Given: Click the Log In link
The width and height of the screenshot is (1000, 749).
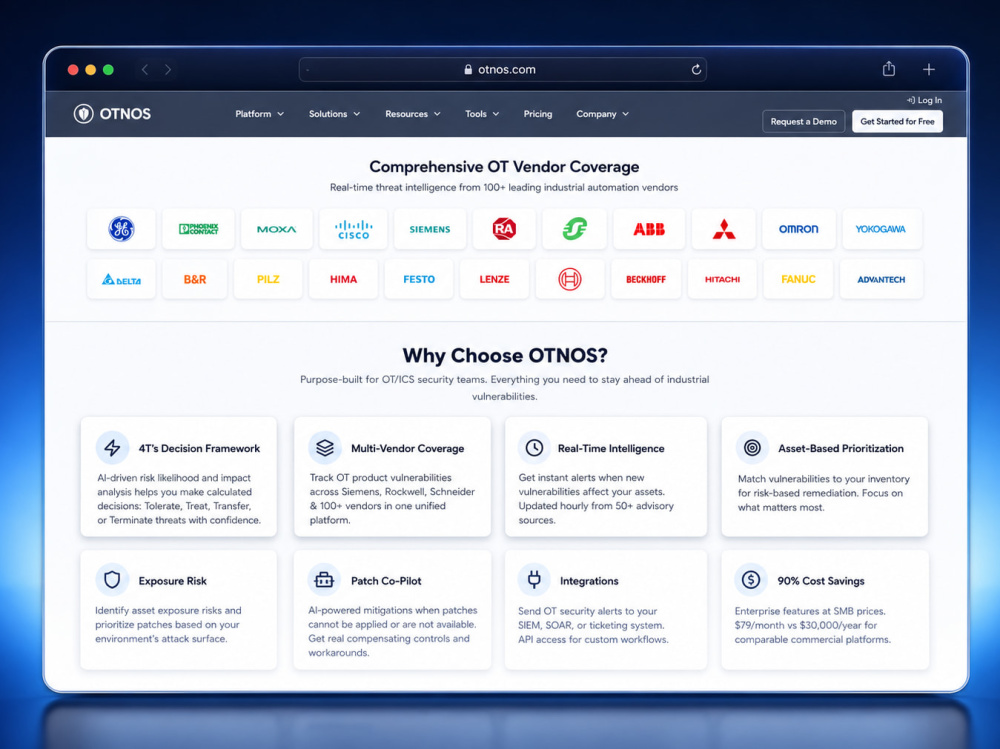Looking at the screenshot, I should point(924,100).
